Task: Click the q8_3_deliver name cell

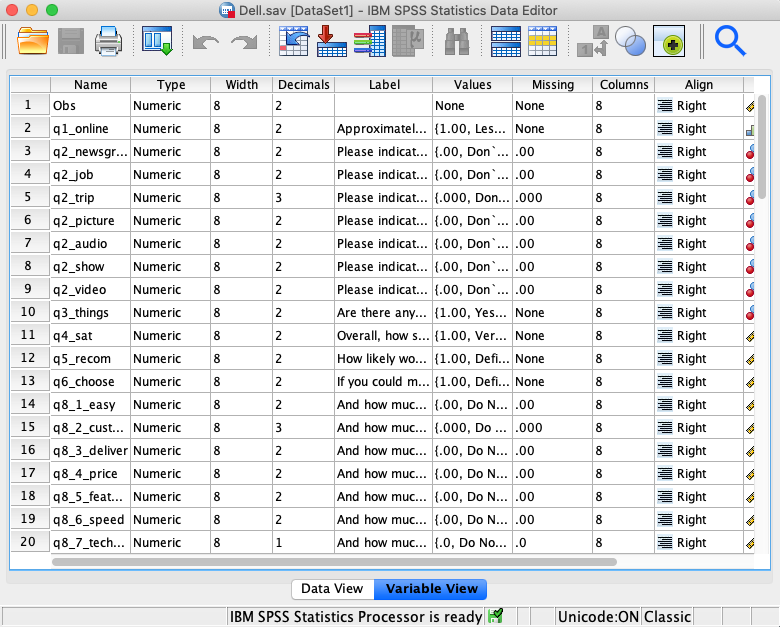Action: 91,450
